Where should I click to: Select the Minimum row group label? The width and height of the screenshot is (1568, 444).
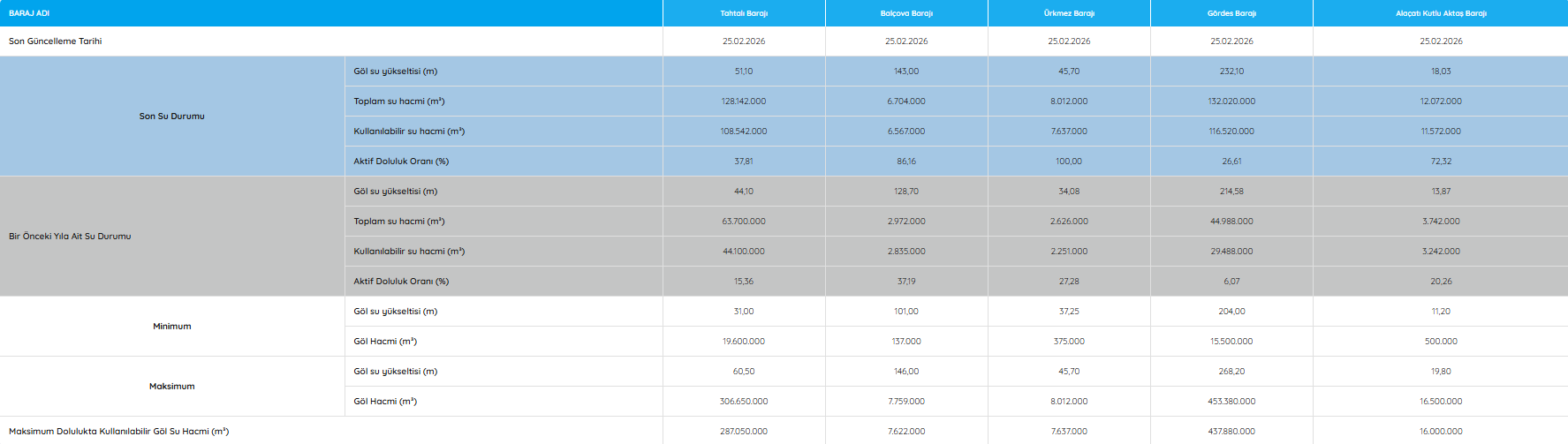click(171, 327)
